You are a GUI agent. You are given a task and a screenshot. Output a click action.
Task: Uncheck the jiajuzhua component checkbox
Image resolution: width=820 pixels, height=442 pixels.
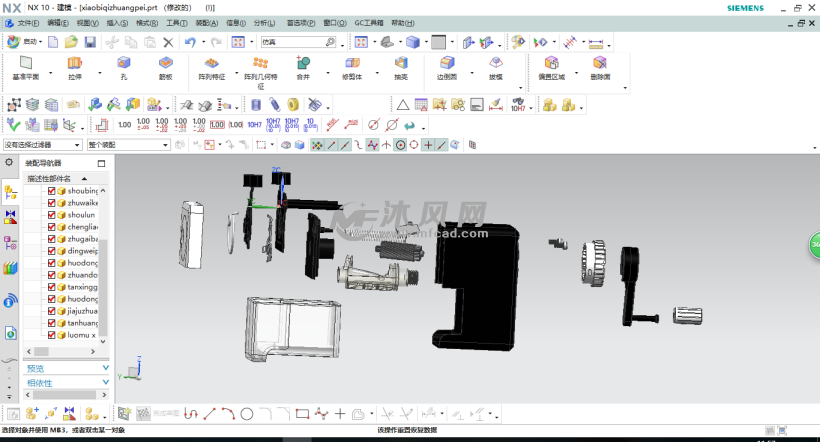point(51,311)
